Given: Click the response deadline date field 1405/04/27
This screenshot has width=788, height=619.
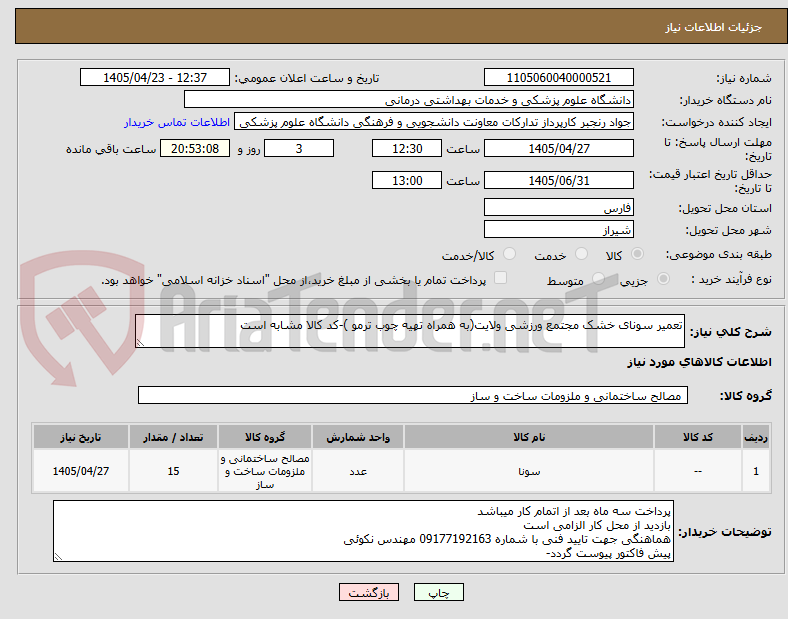Looking at the screenshot, I should (x=558, y=148).
